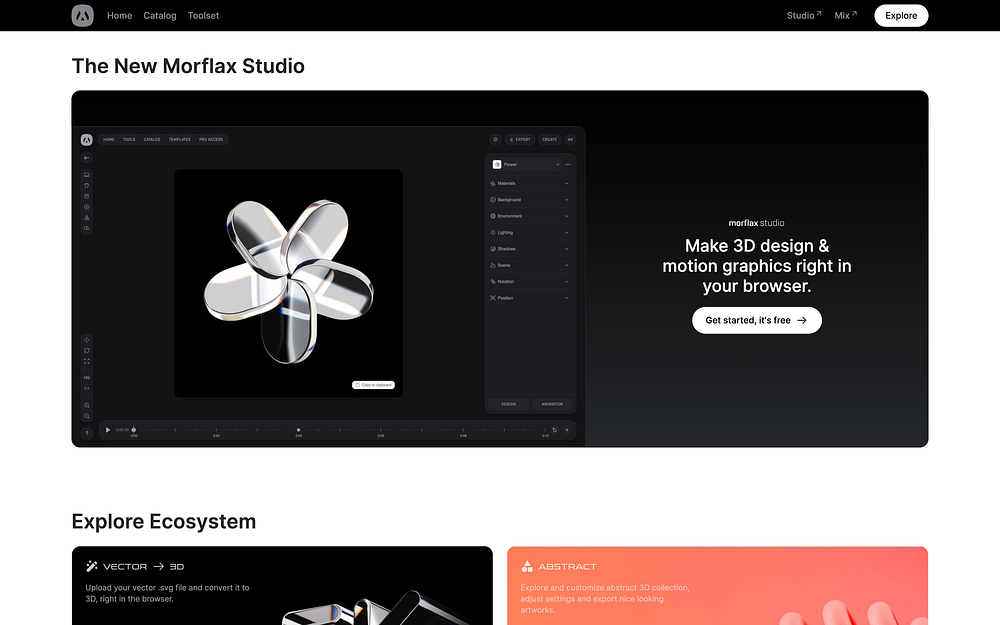
Task: Click the three-dots menu beside Flower
Action: pos(568,165)
